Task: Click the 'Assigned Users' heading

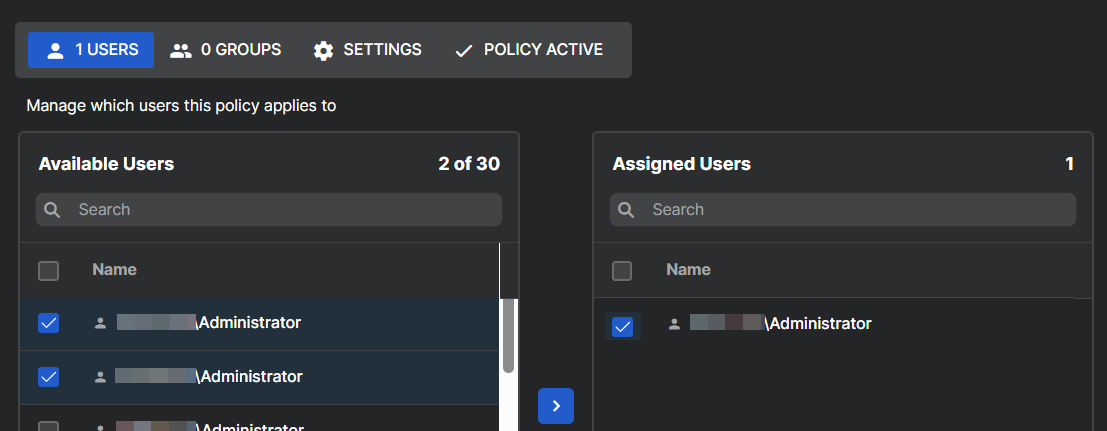Action: [682, 164]
